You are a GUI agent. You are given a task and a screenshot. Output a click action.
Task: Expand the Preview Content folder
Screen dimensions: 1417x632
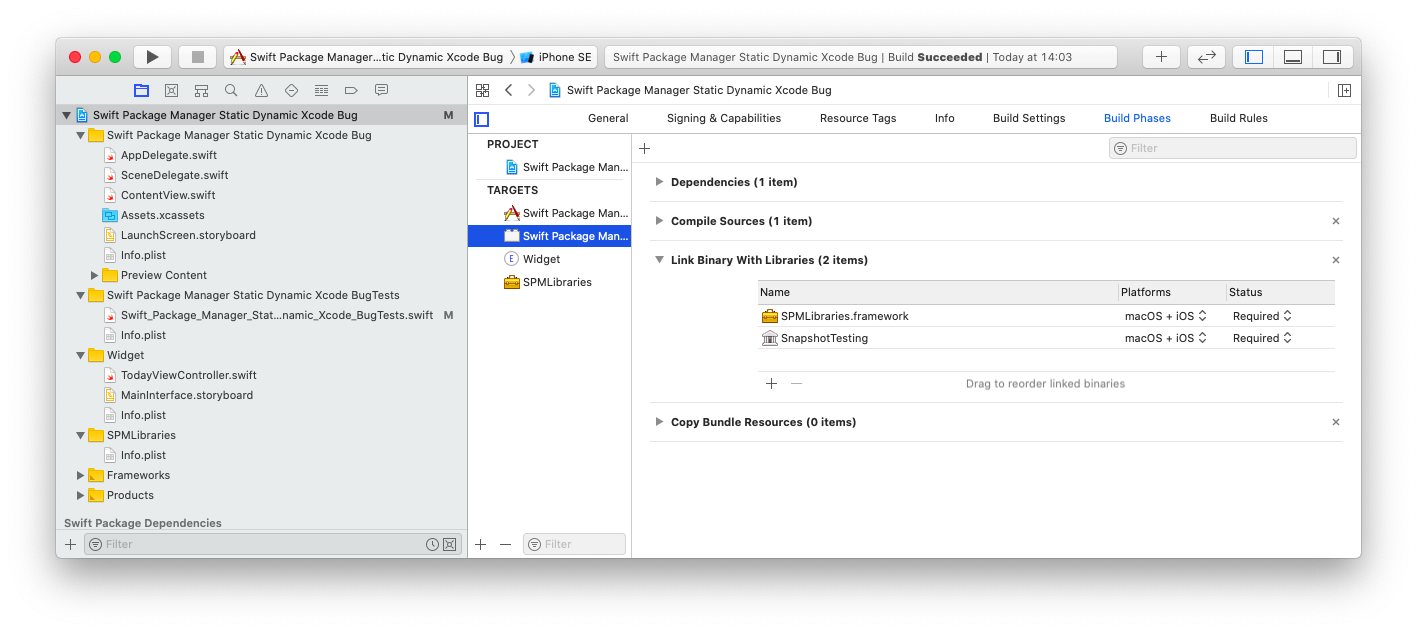(x=95, y=275)
